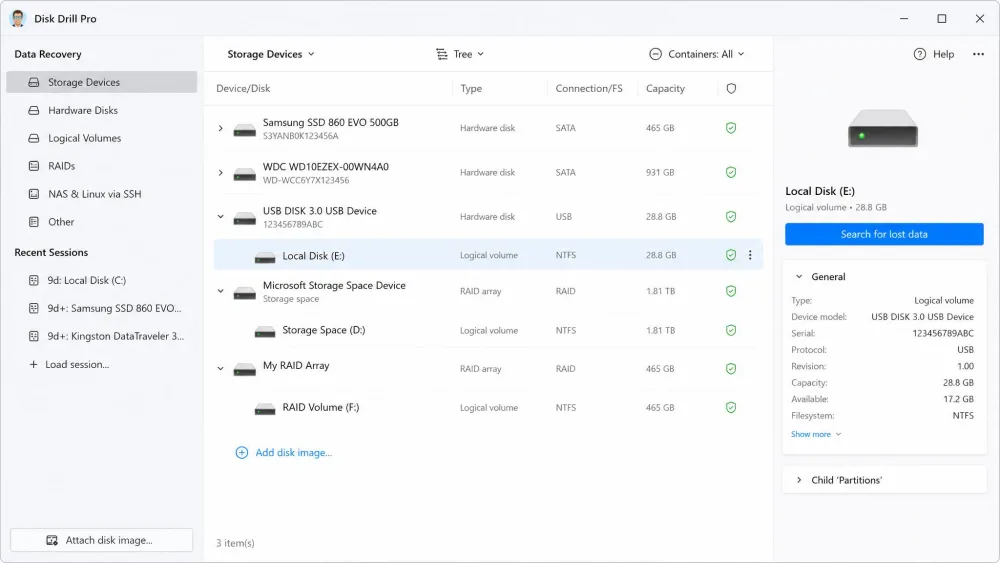This screenshot has height=563, width=1000.
Task: Click Disk Drill Pro avatar icon
Action: [18, 18]
